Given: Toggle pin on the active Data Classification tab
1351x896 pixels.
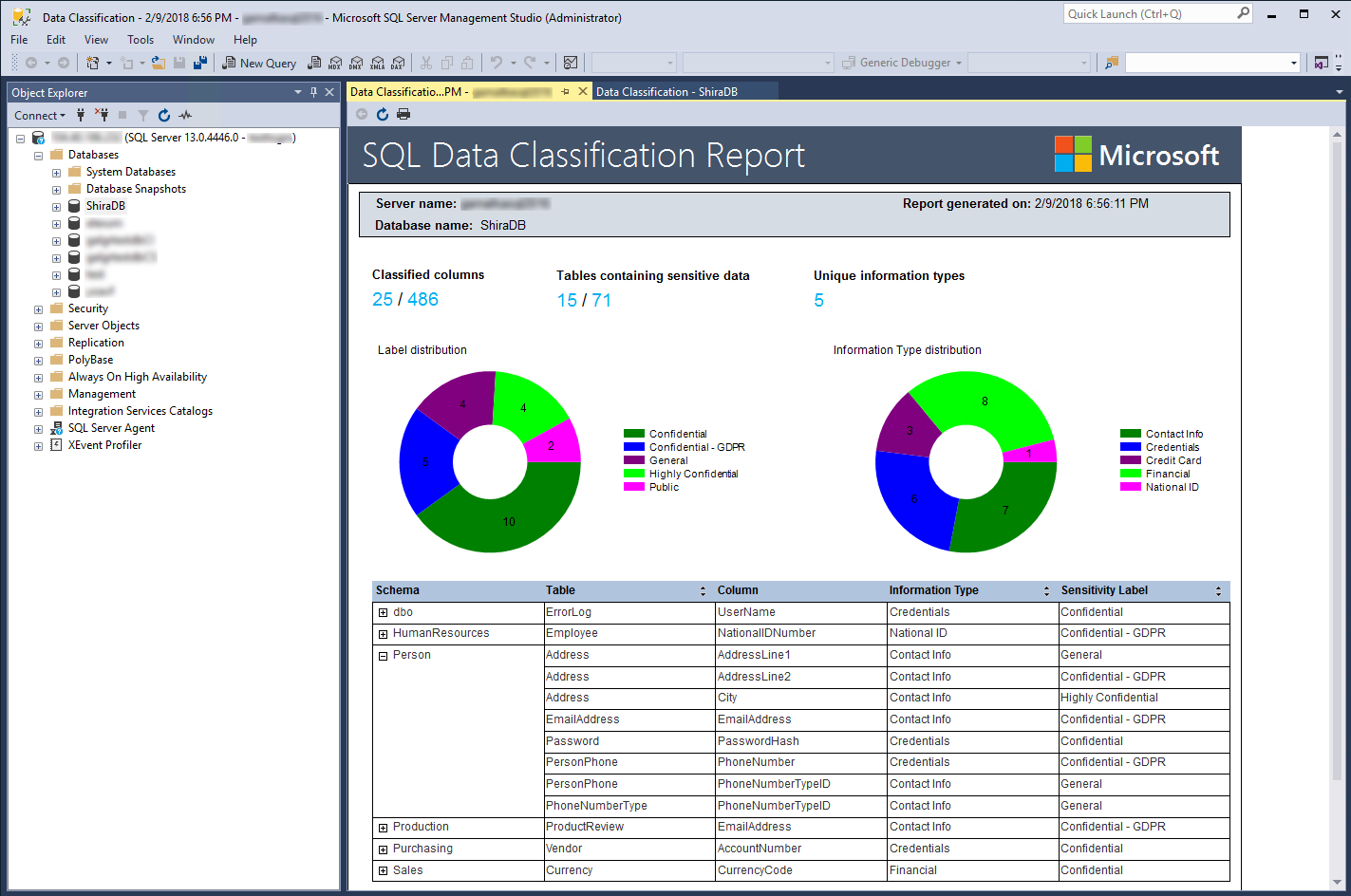Looking at the screenshot, I should (565, 92).
